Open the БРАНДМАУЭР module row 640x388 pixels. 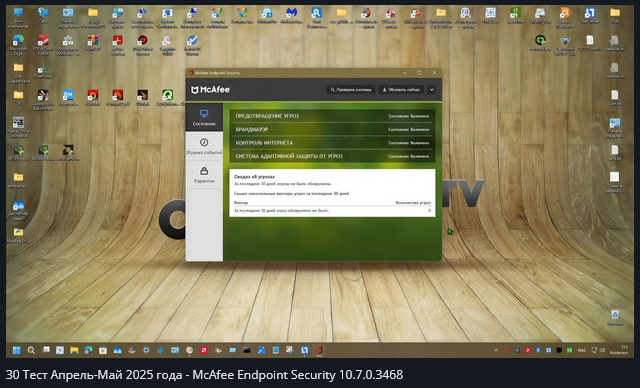[332, 129]
